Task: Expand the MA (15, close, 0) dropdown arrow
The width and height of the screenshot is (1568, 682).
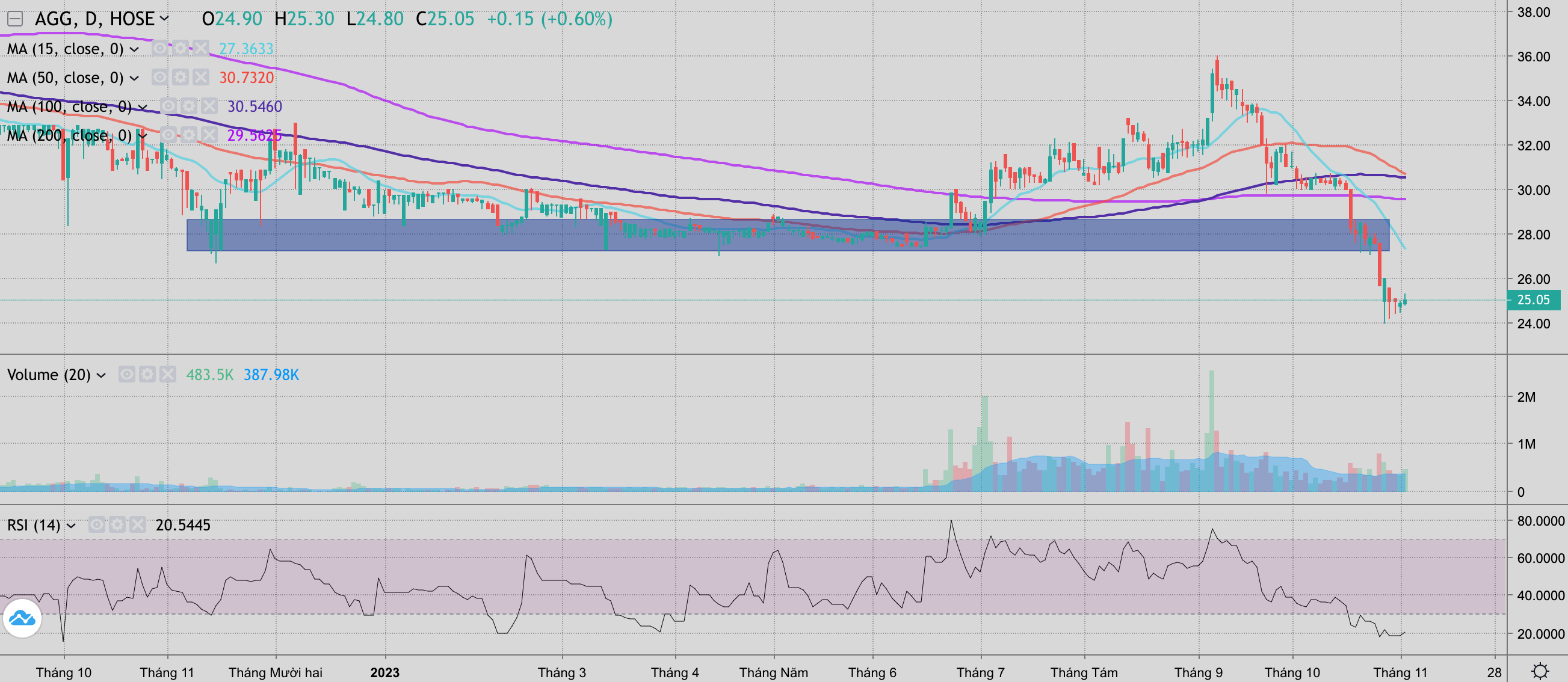Action: 135,49
